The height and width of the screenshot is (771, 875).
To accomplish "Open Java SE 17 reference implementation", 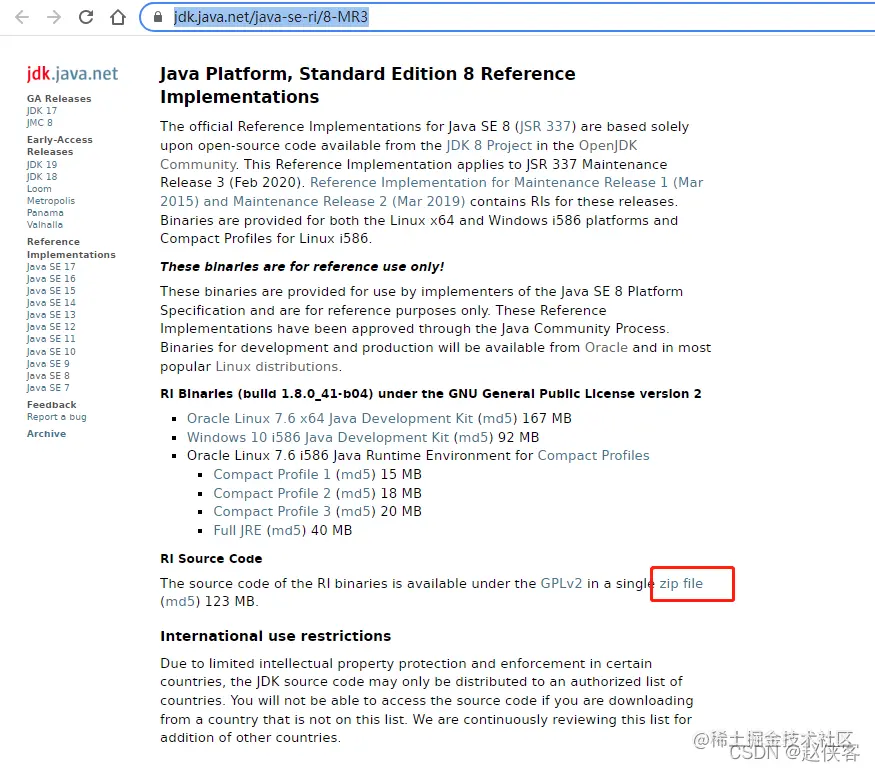I will tap(51, 267).
